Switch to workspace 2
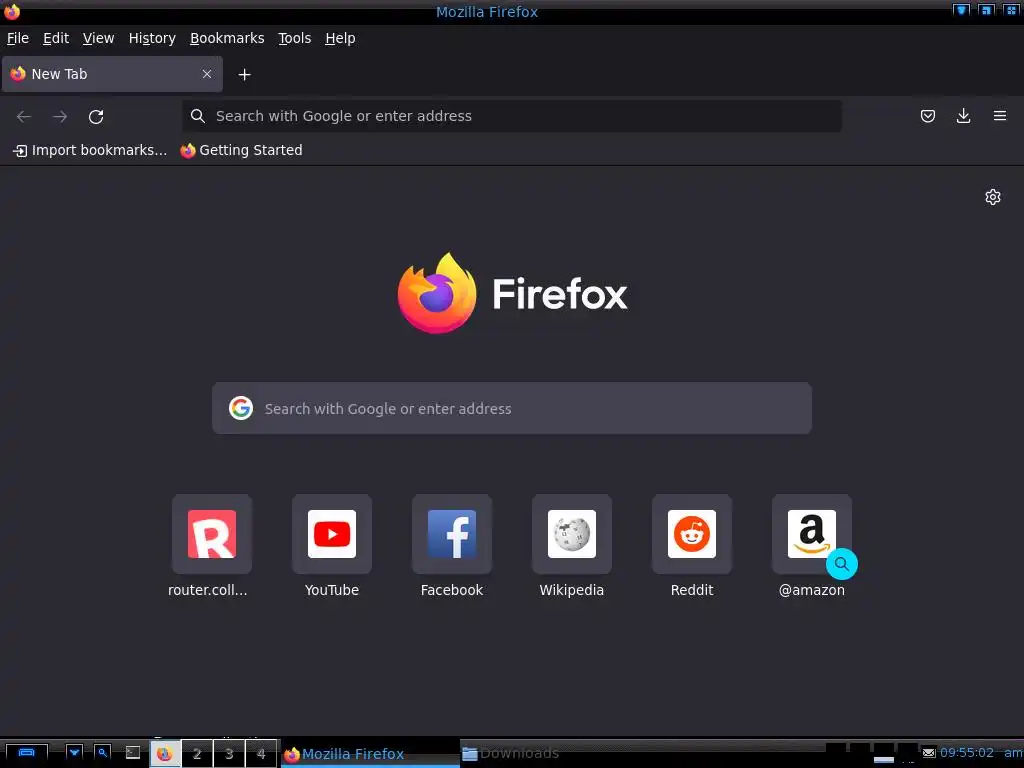The width and height of the screenshot is (1024, 768). point(197,754)
